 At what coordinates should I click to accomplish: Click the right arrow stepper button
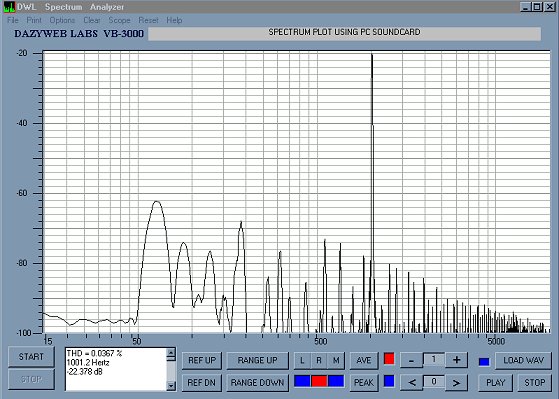[456, 383]
